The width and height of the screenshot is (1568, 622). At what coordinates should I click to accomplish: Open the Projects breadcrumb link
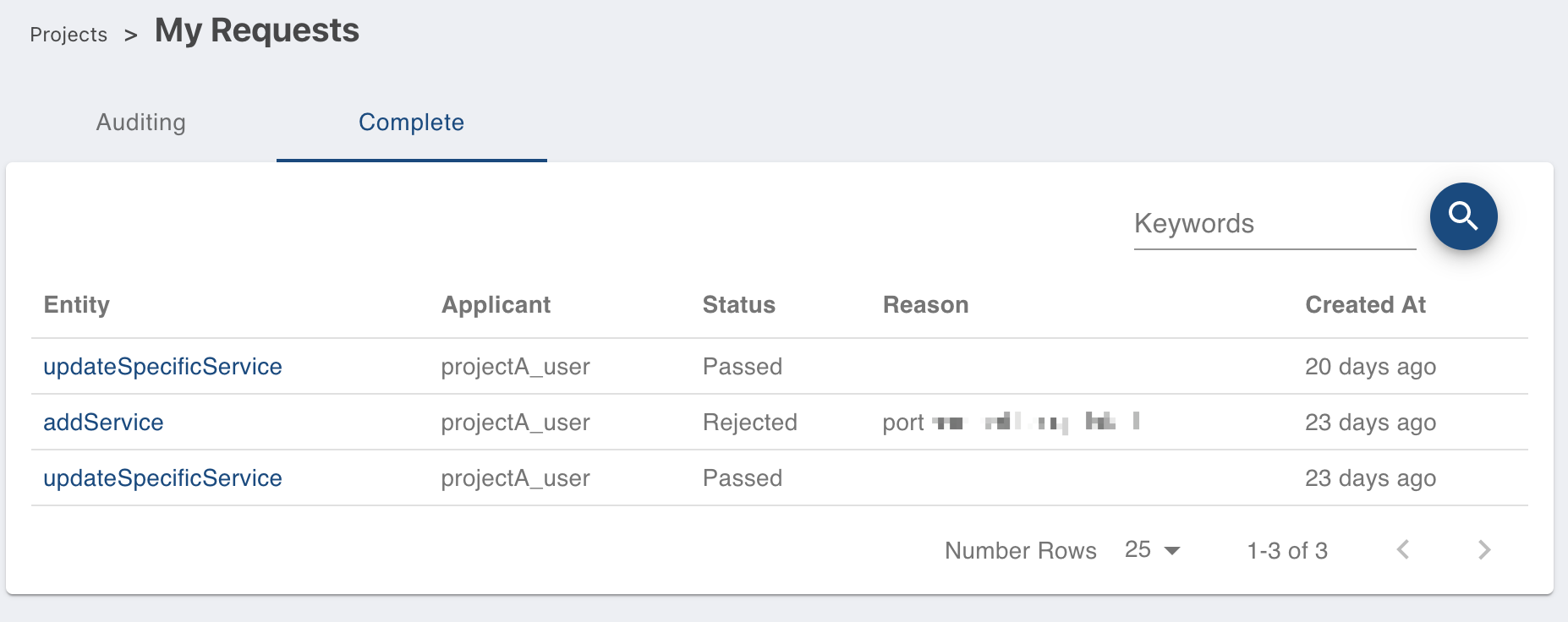pos(69,35)
